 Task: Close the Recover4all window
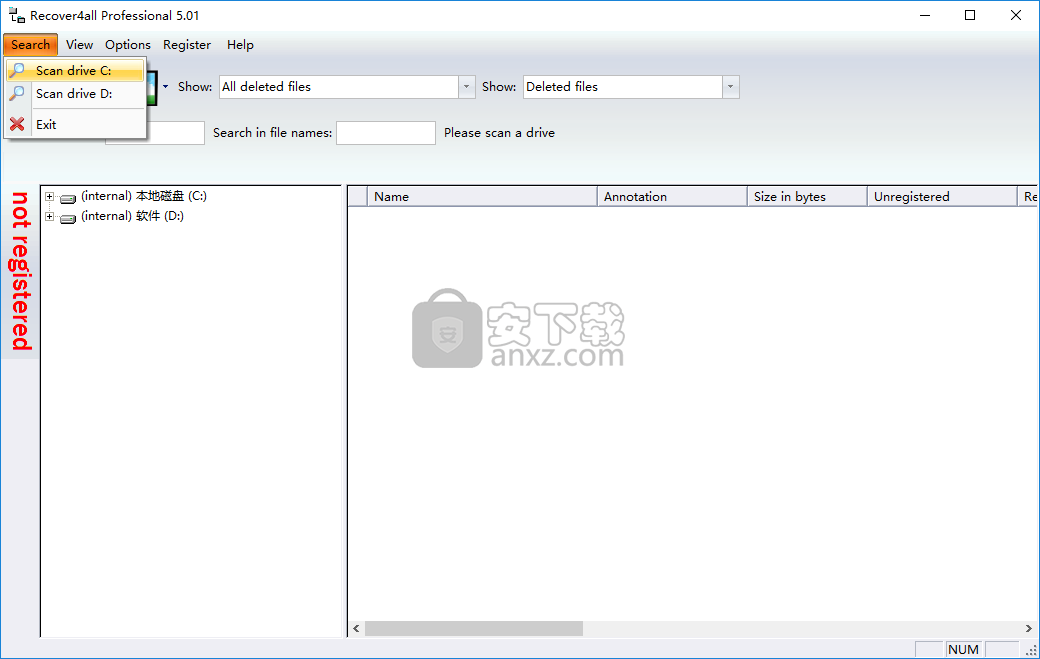coord(1015,15)
